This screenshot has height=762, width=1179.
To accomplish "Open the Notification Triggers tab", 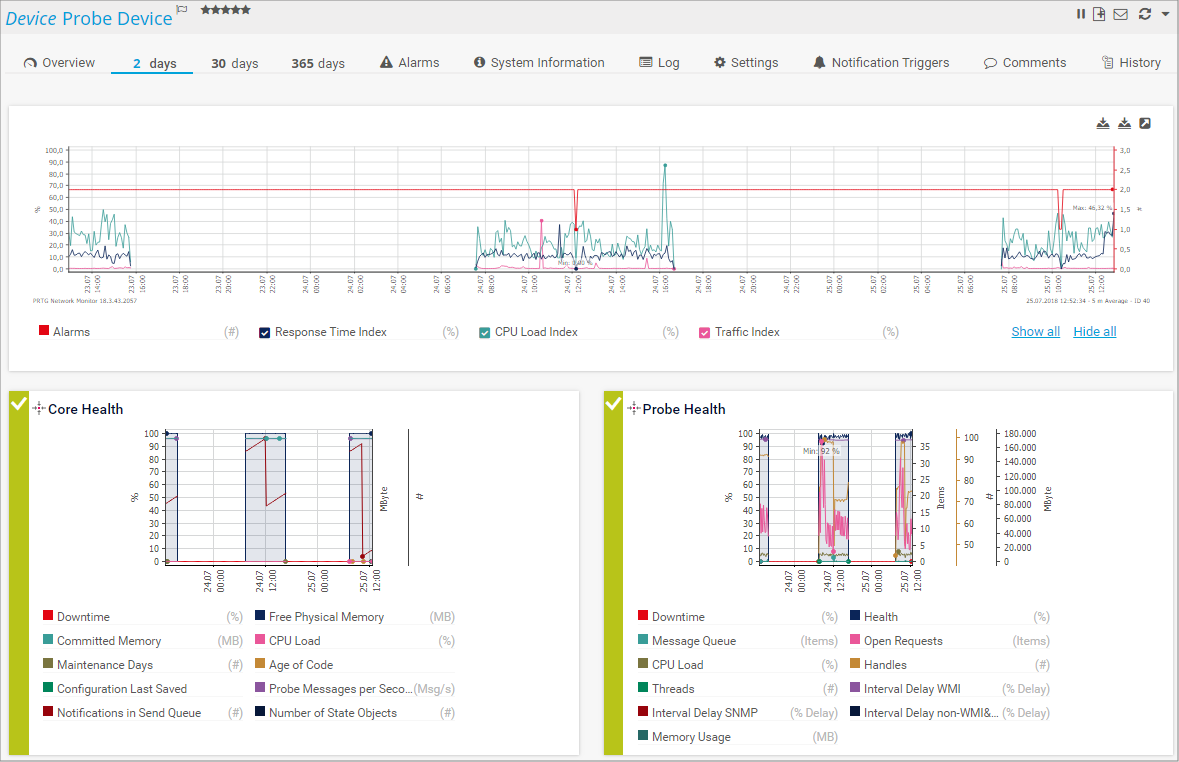I will point(880,62).
